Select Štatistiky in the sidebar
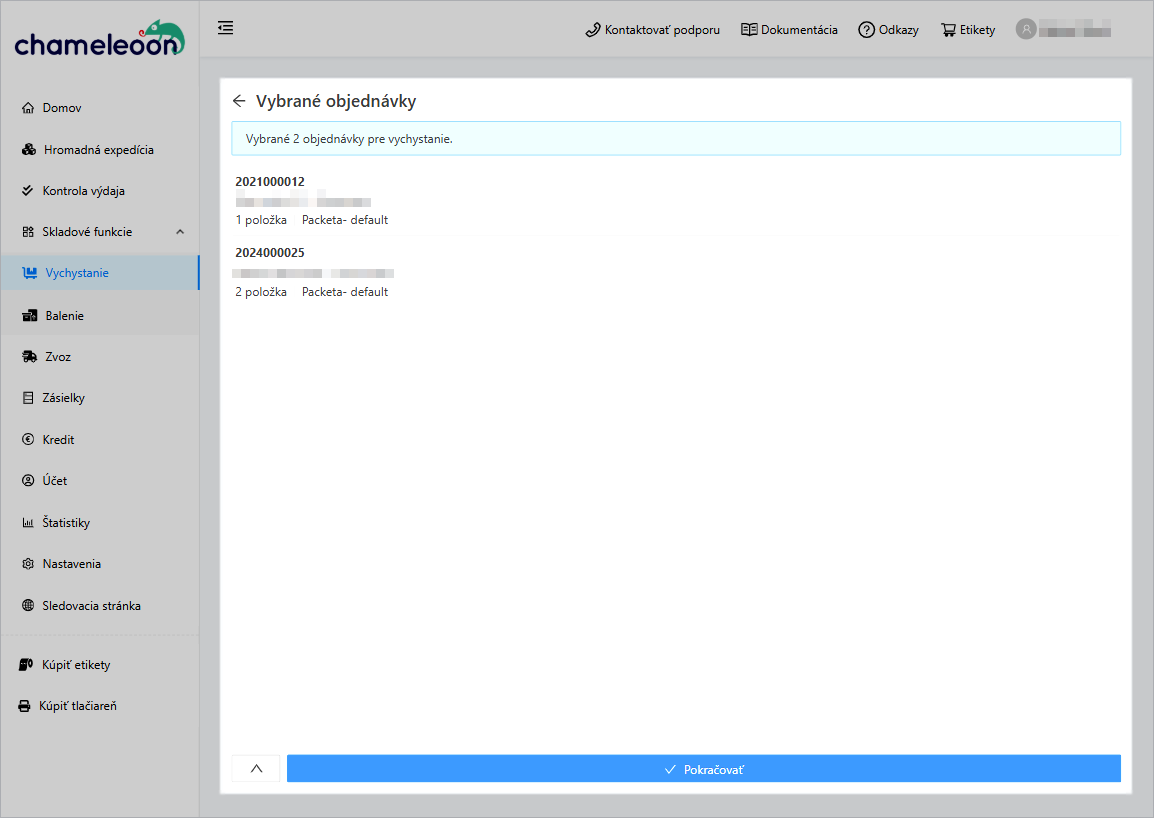 [66, 523]
